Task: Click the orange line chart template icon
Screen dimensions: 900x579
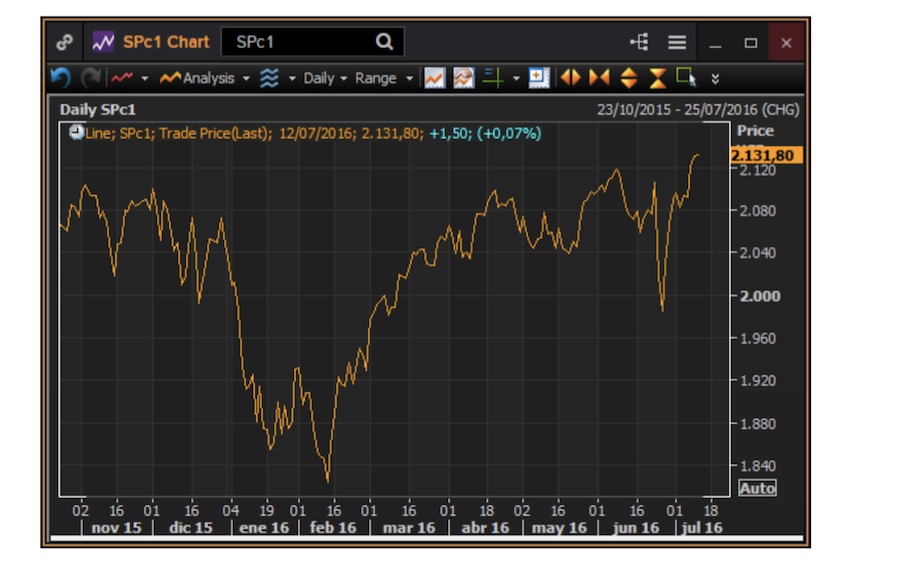Action: (435, 77)
